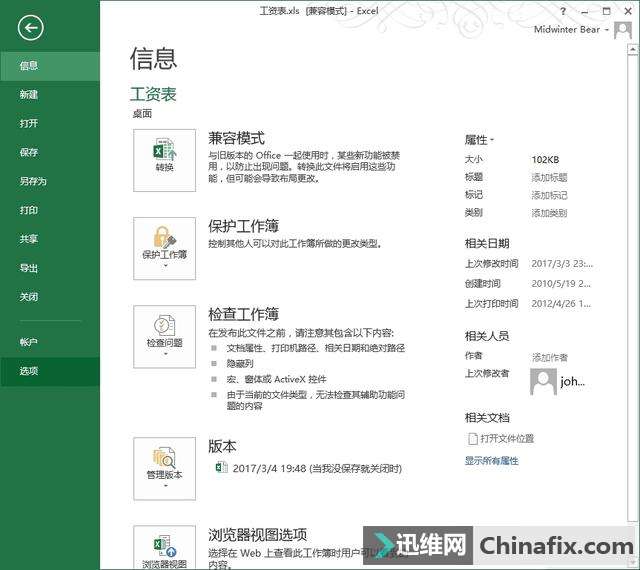Click the 添加类别 field
Image resolution: width=640 pixels, height=570 pixels.
pos(549,213)
